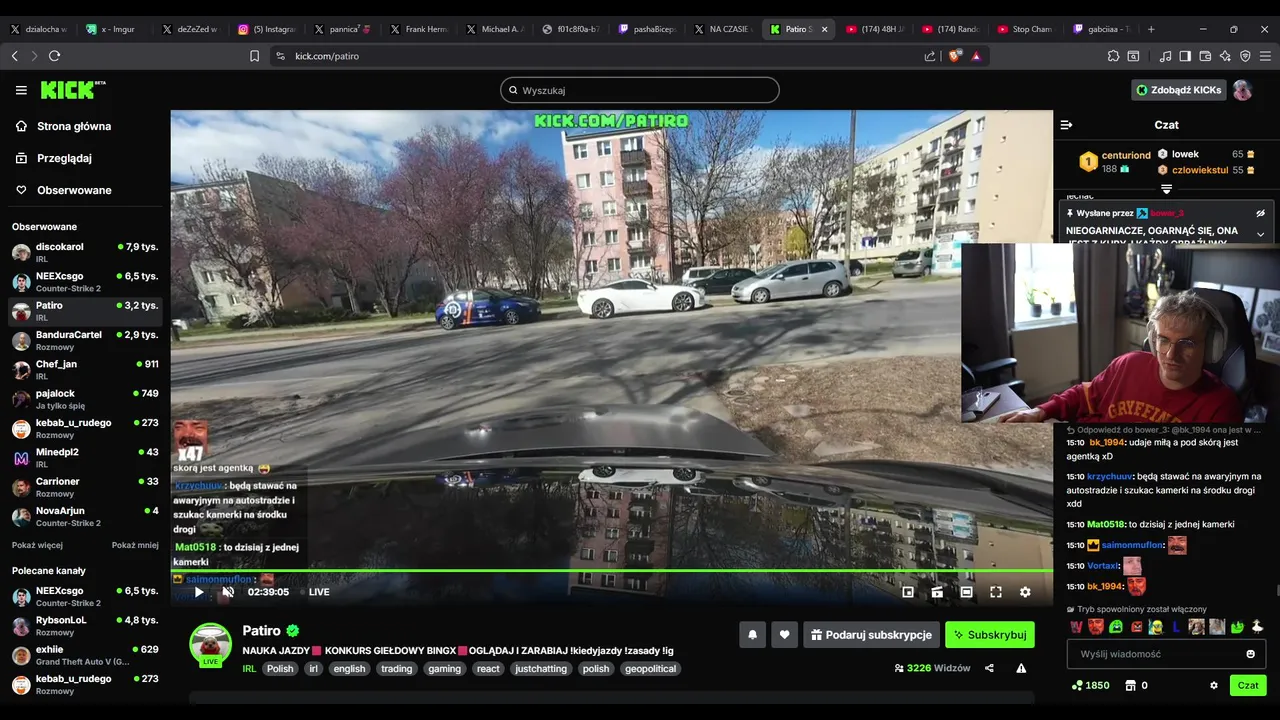Insert the white goose emote
Screen dimensions: 1280x720
(x=1257, y=627)
